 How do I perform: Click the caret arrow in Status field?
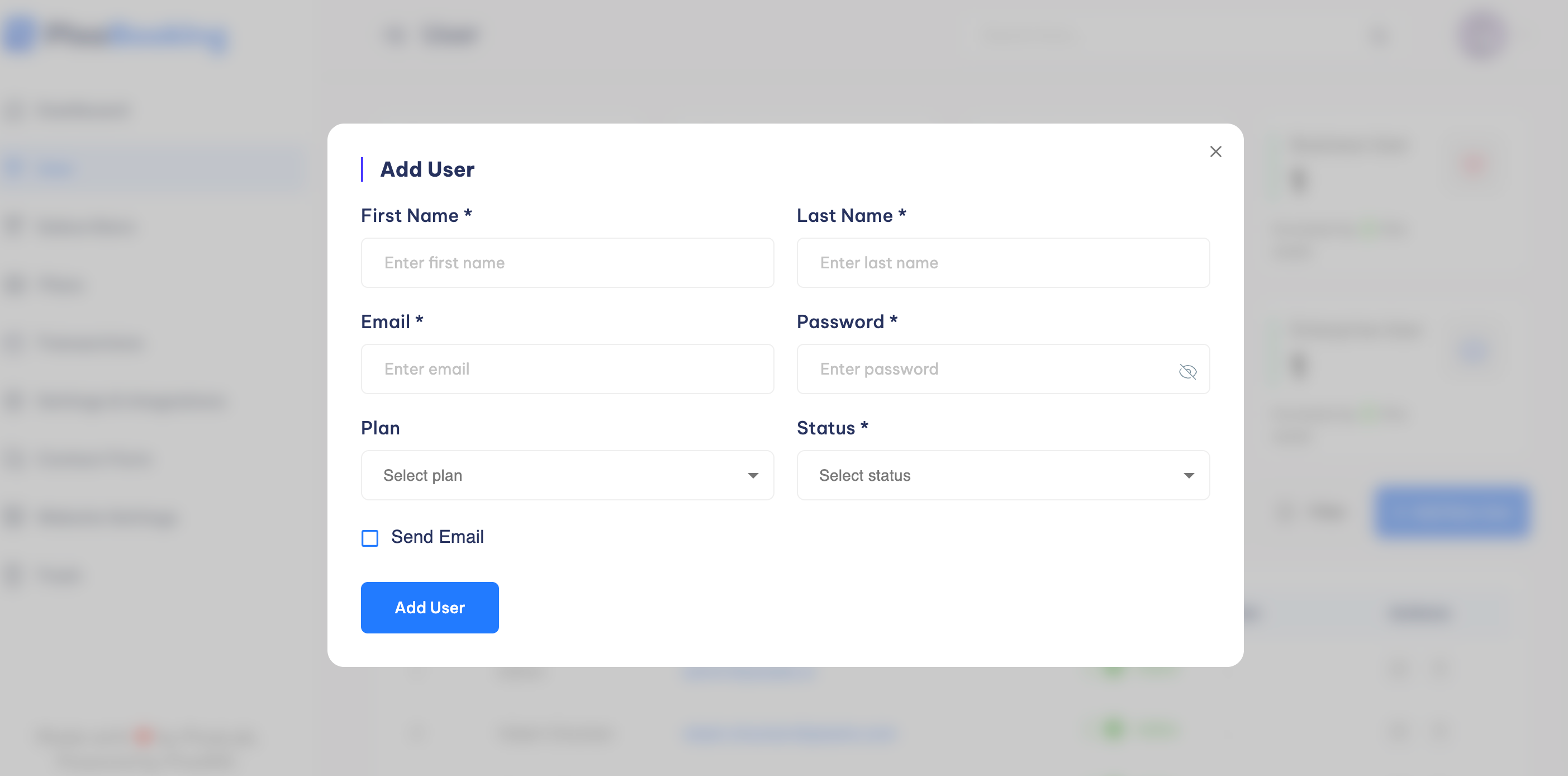(x=1188, y=476)
